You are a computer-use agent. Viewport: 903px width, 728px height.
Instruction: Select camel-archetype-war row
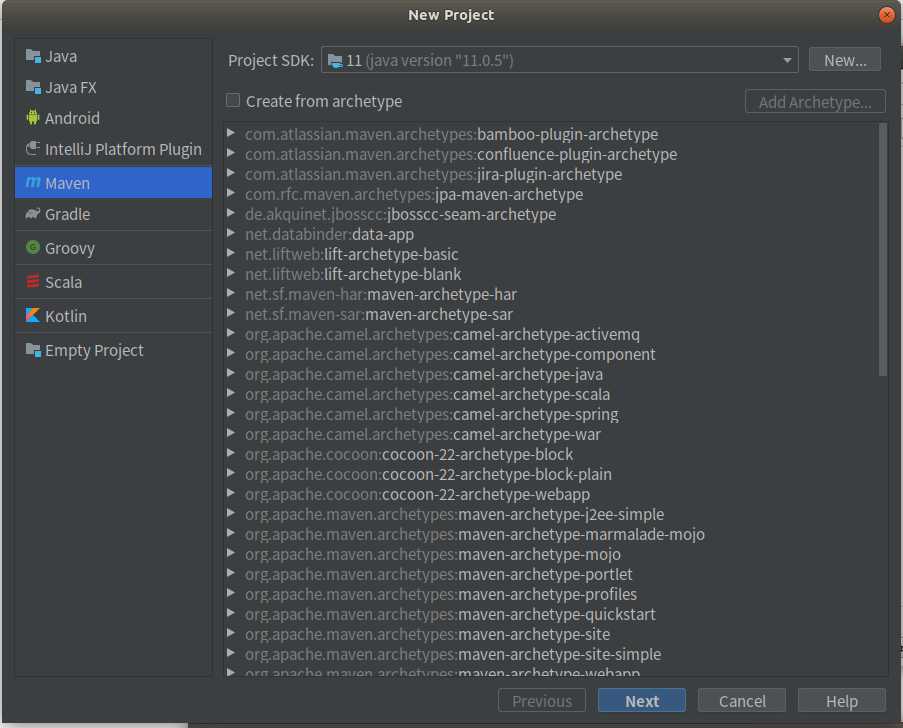(552, 434)
